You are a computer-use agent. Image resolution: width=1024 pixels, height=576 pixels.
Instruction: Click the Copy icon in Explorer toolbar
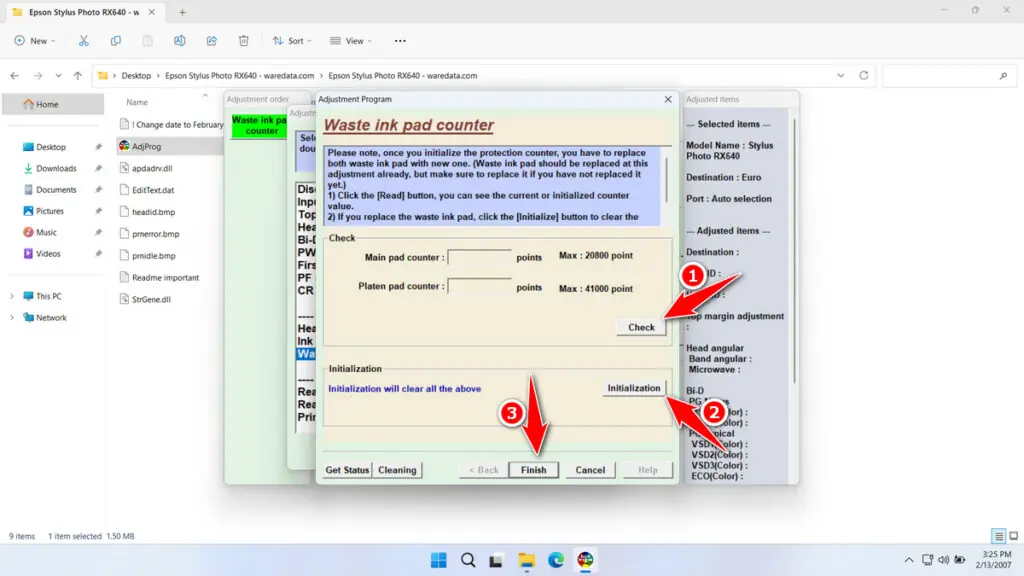[x=116, y=40]
